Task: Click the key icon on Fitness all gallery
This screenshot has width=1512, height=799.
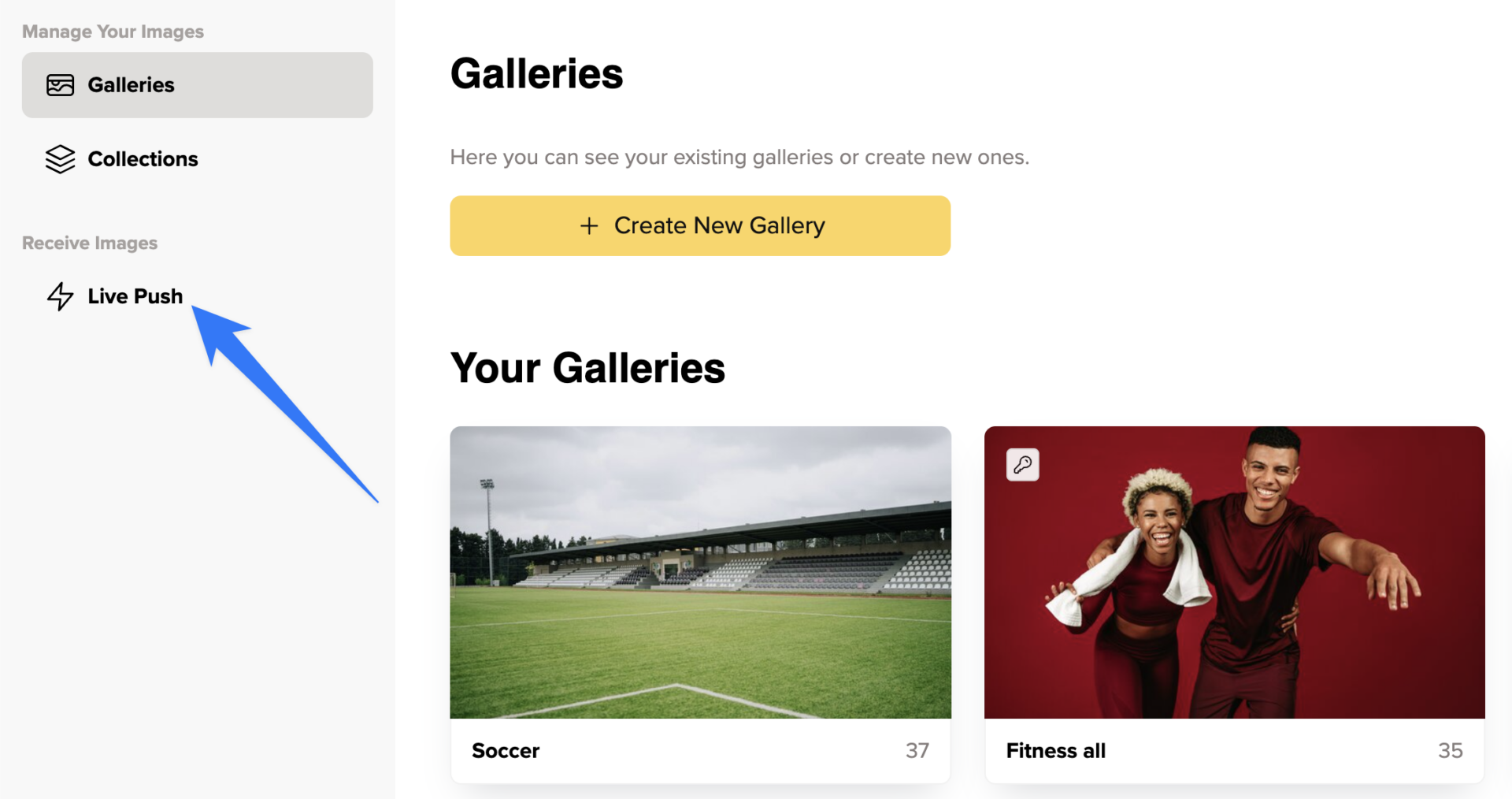Action: (1022, 465)
